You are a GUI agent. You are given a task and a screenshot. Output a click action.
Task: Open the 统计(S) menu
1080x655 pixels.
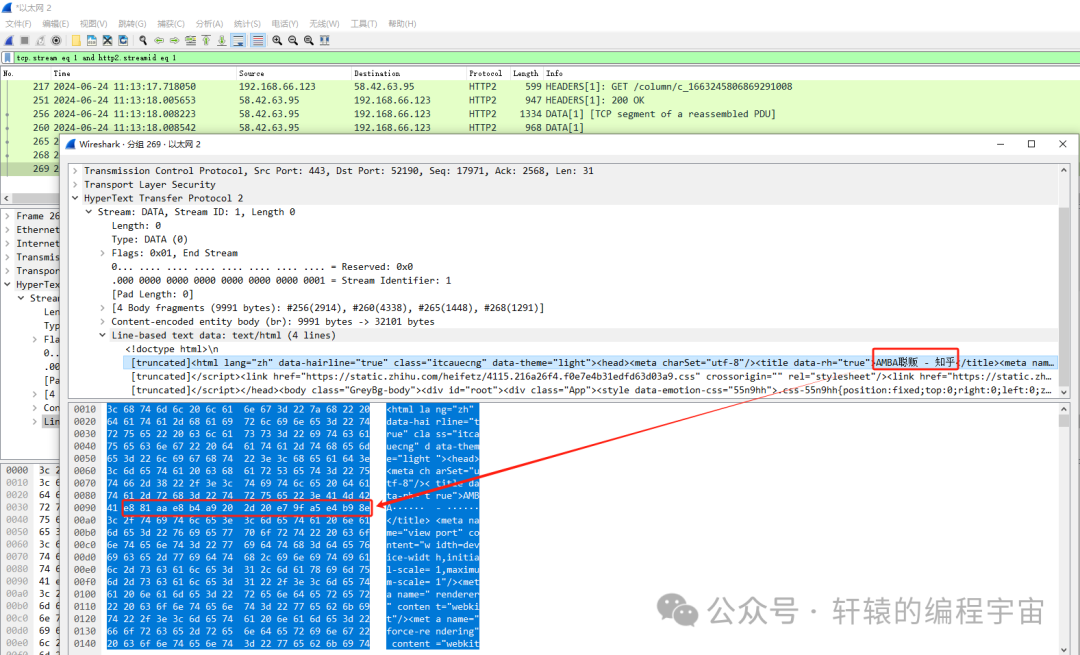click(x=247, y=23)
